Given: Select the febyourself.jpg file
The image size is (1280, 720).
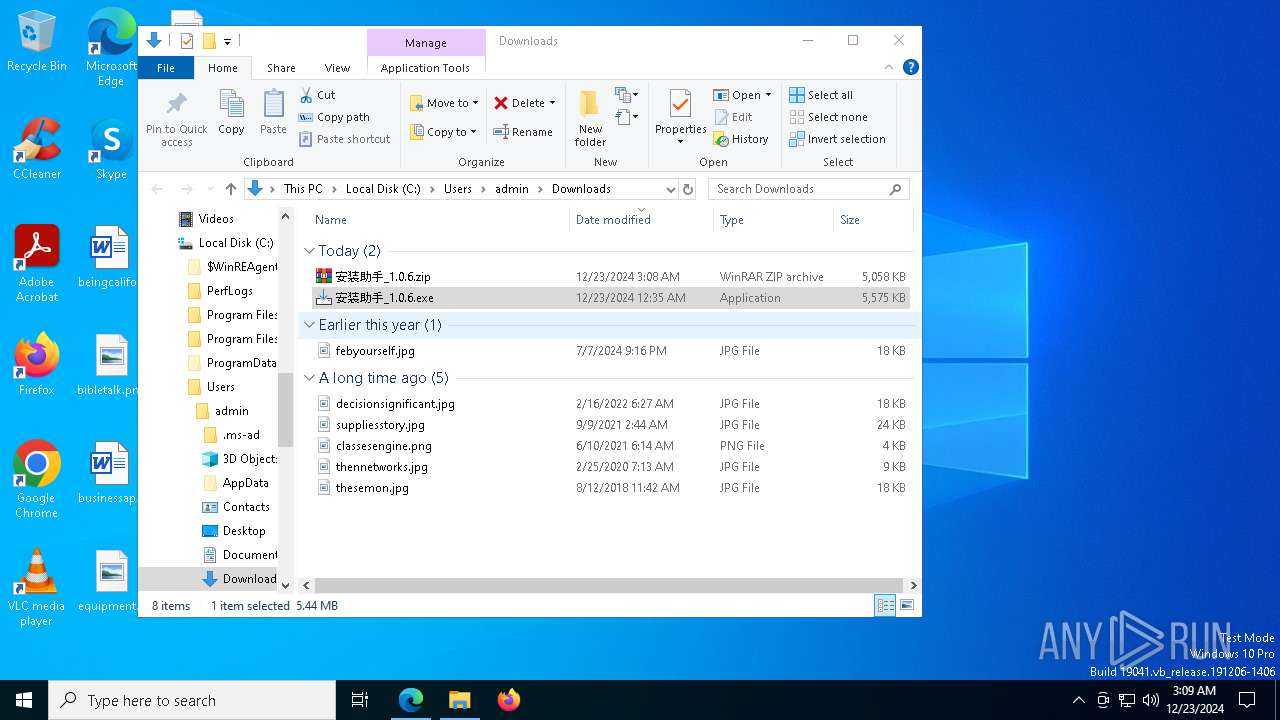Looking at the screenshot, I should [609, 351].
